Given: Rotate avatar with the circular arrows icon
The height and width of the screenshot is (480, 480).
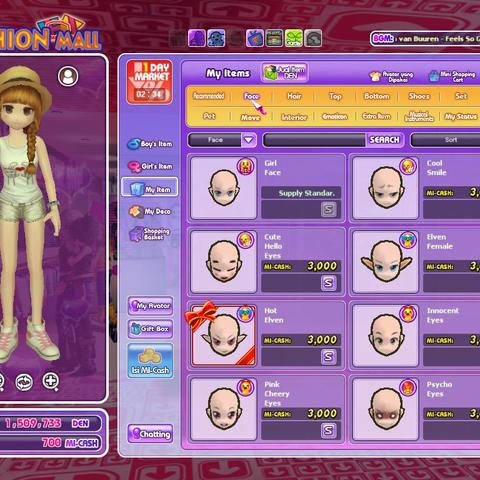Looking at the screenshot, I should 24,381.
